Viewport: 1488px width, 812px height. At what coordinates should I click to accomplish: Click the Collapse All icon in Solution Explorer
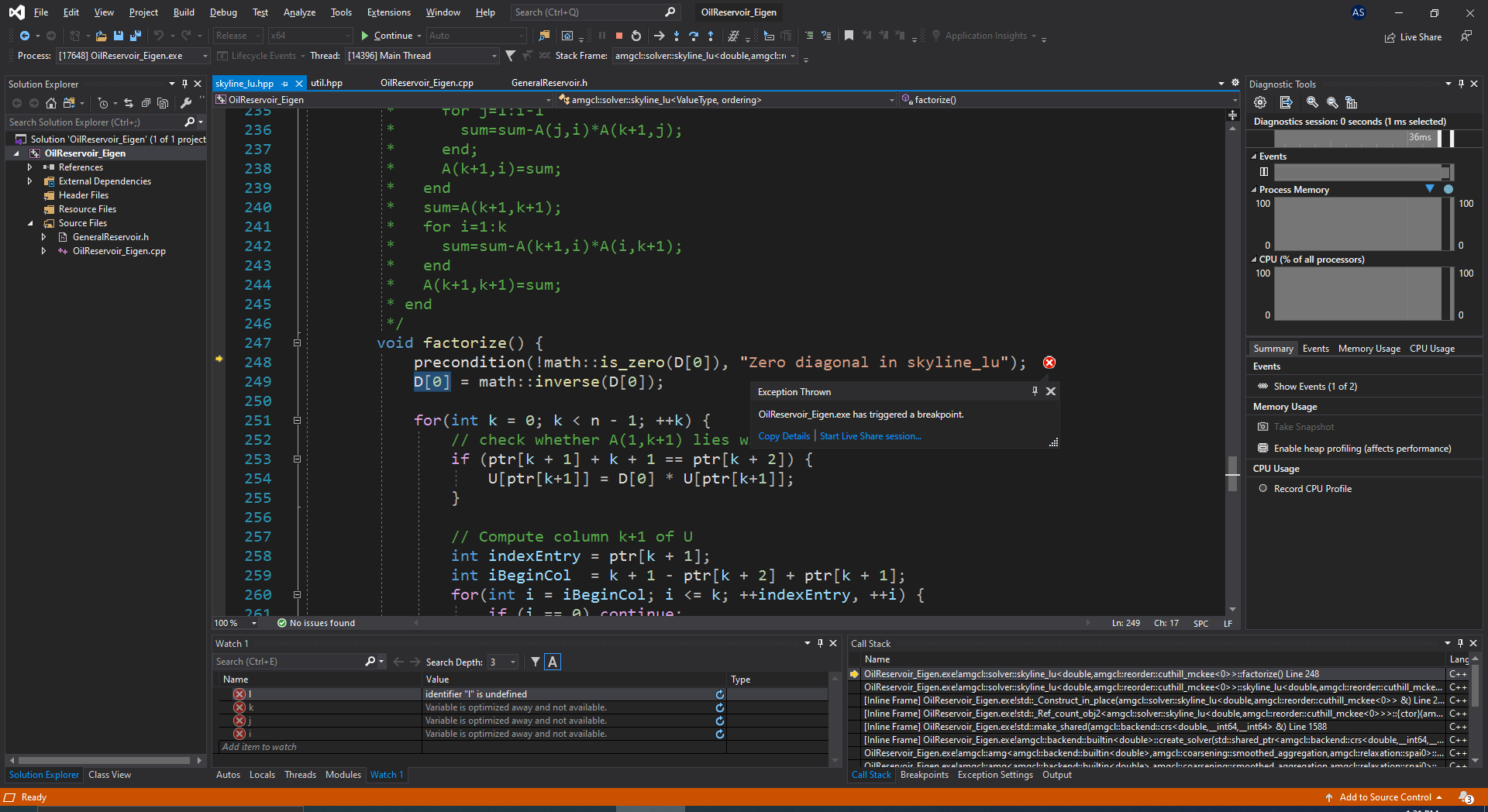pos(146,103)
